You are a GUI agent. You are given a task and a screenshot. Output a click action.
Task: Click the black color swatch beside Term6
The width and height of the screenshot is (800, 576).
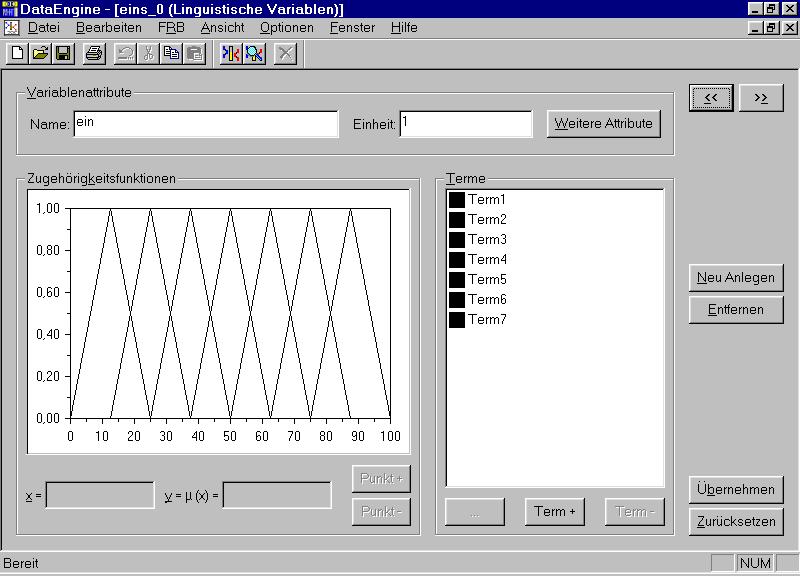click(x=457, y=299)
